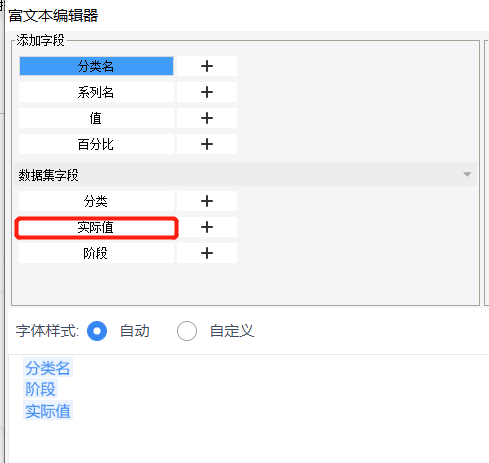Add 阶段 field with its plus icon

coord(207,253)
